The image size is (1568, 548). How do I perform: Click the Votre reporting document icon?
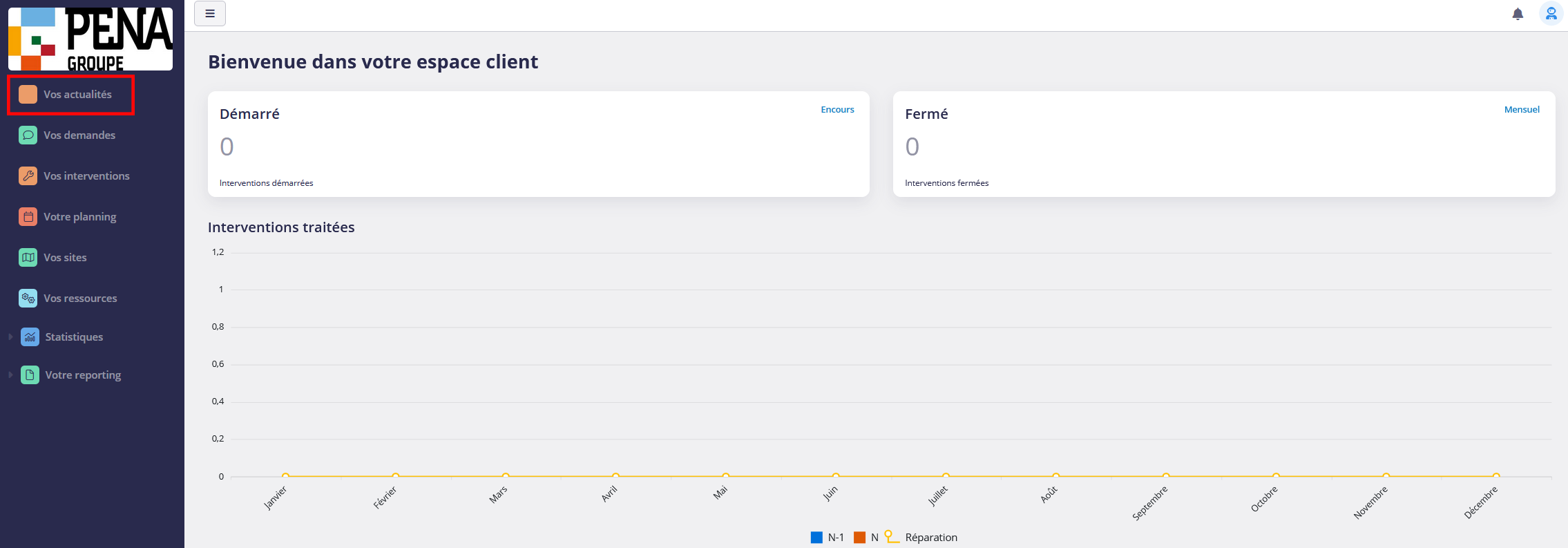(30, 375)
